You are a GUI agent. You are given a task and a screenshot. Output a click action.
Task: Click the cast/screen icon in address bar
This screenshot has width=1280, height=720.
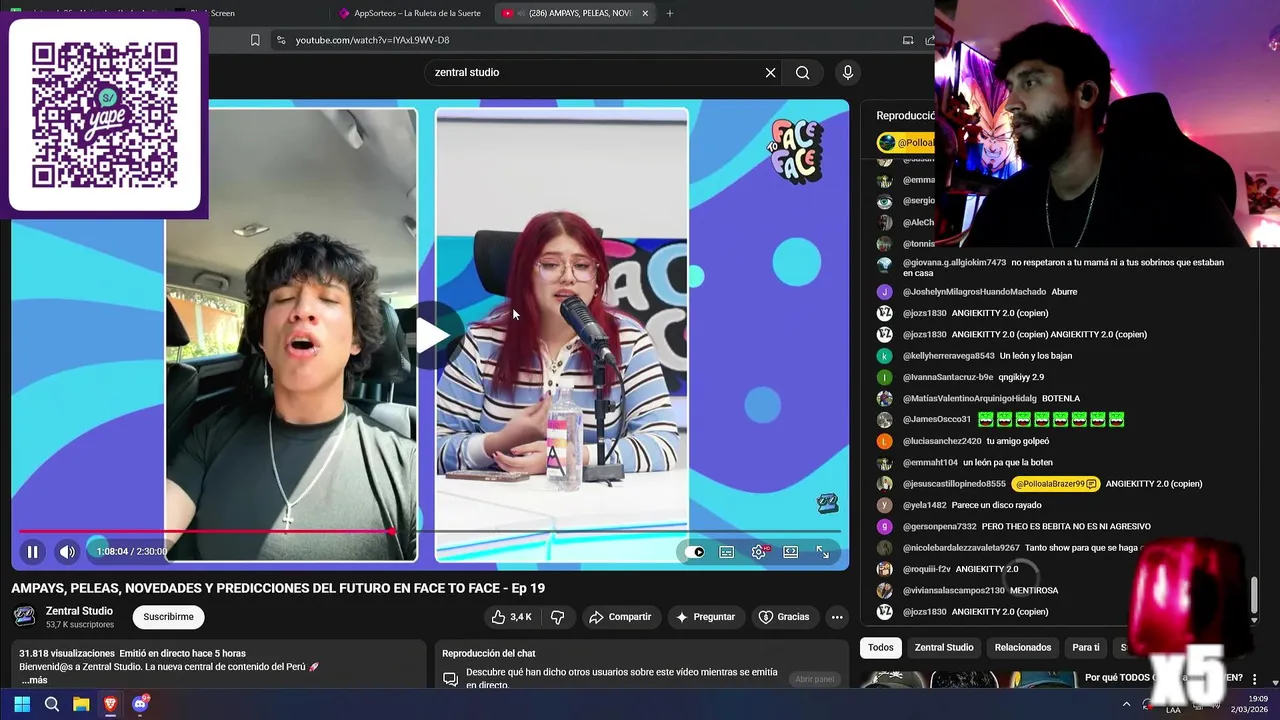[908, 40]
